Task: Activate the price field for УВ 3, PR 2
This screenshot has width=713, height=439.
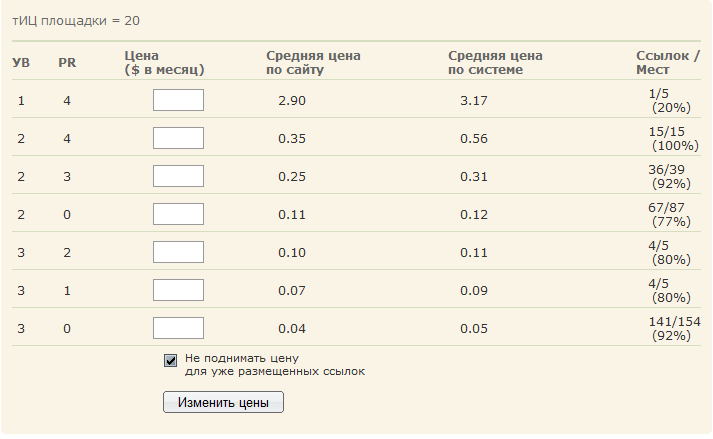Action: pyautogui.click(x=178, y=252)
